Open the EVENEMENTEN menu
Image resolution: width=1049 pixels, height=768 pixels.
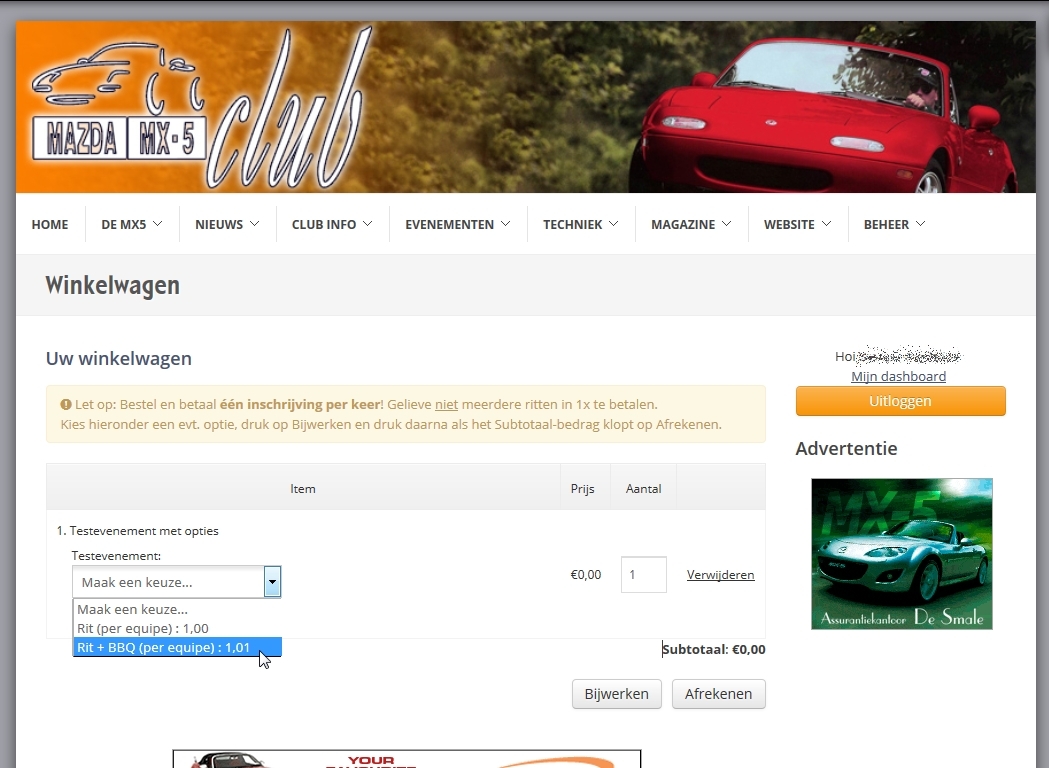[x=458, y=224]
